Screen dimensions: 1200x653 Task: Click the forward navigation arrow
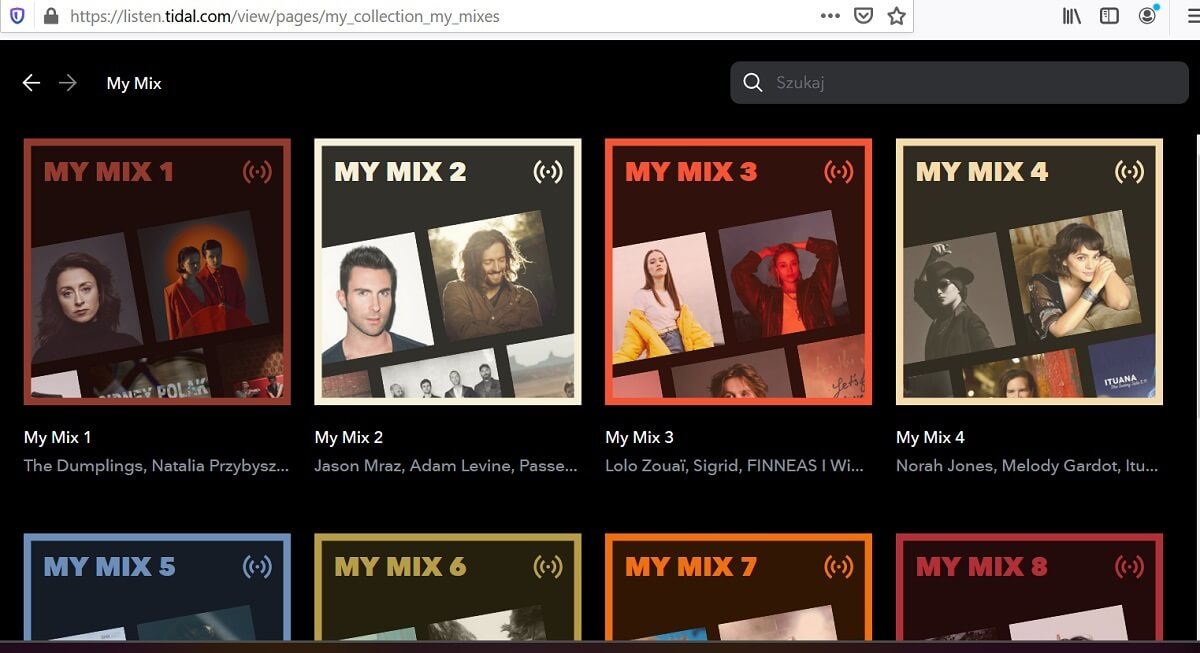coord(68,83)
